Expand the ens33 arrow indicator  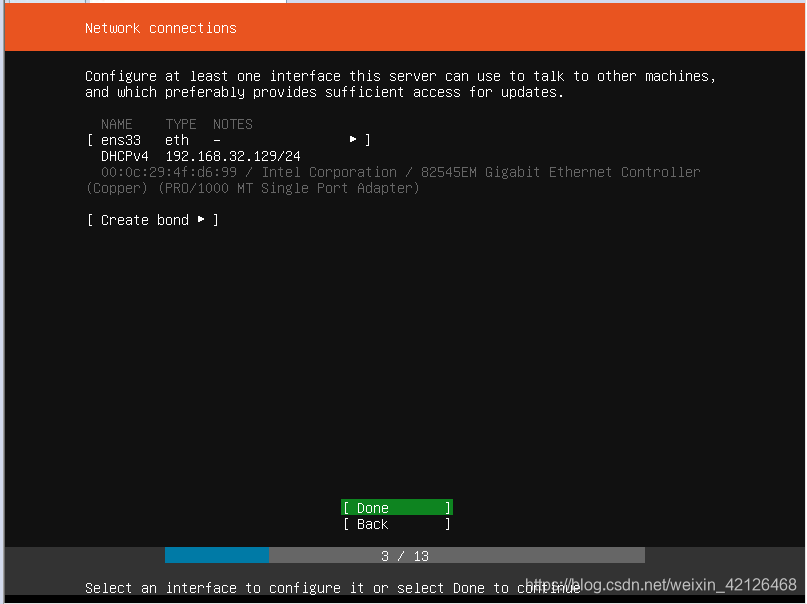(x=353, y=139)
